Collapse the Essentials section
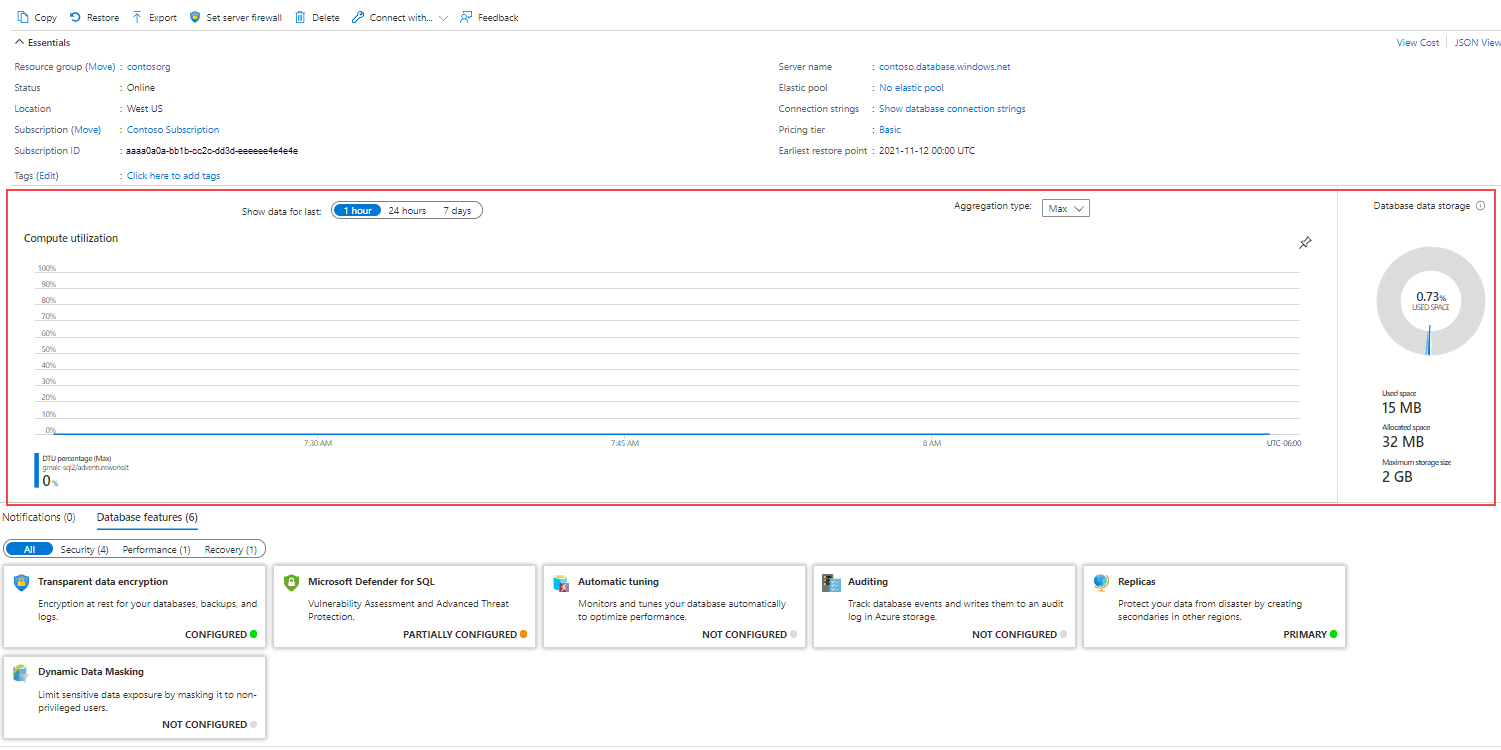Screen dimensions: 1501x750 point(20,43)
